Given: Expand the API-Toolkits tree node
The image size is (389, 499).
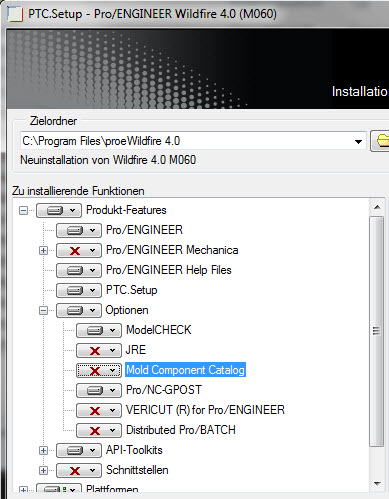Looking at the screenshot, I should 43,451.
